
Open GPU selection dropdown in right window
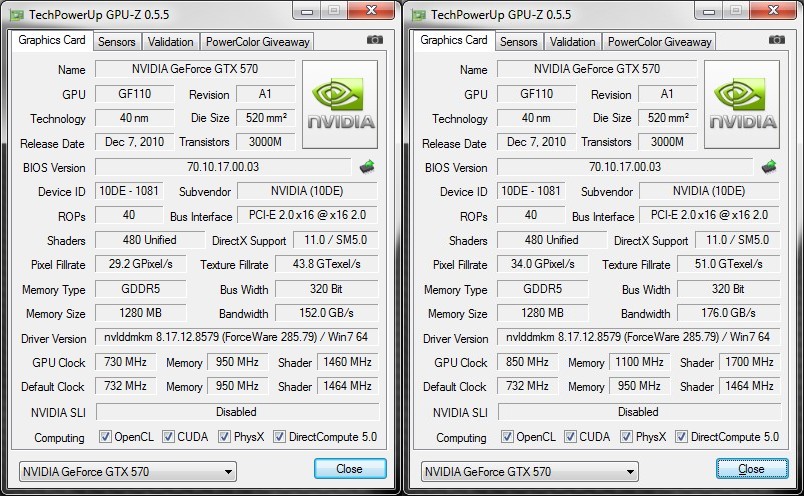[x=530, y=471]
